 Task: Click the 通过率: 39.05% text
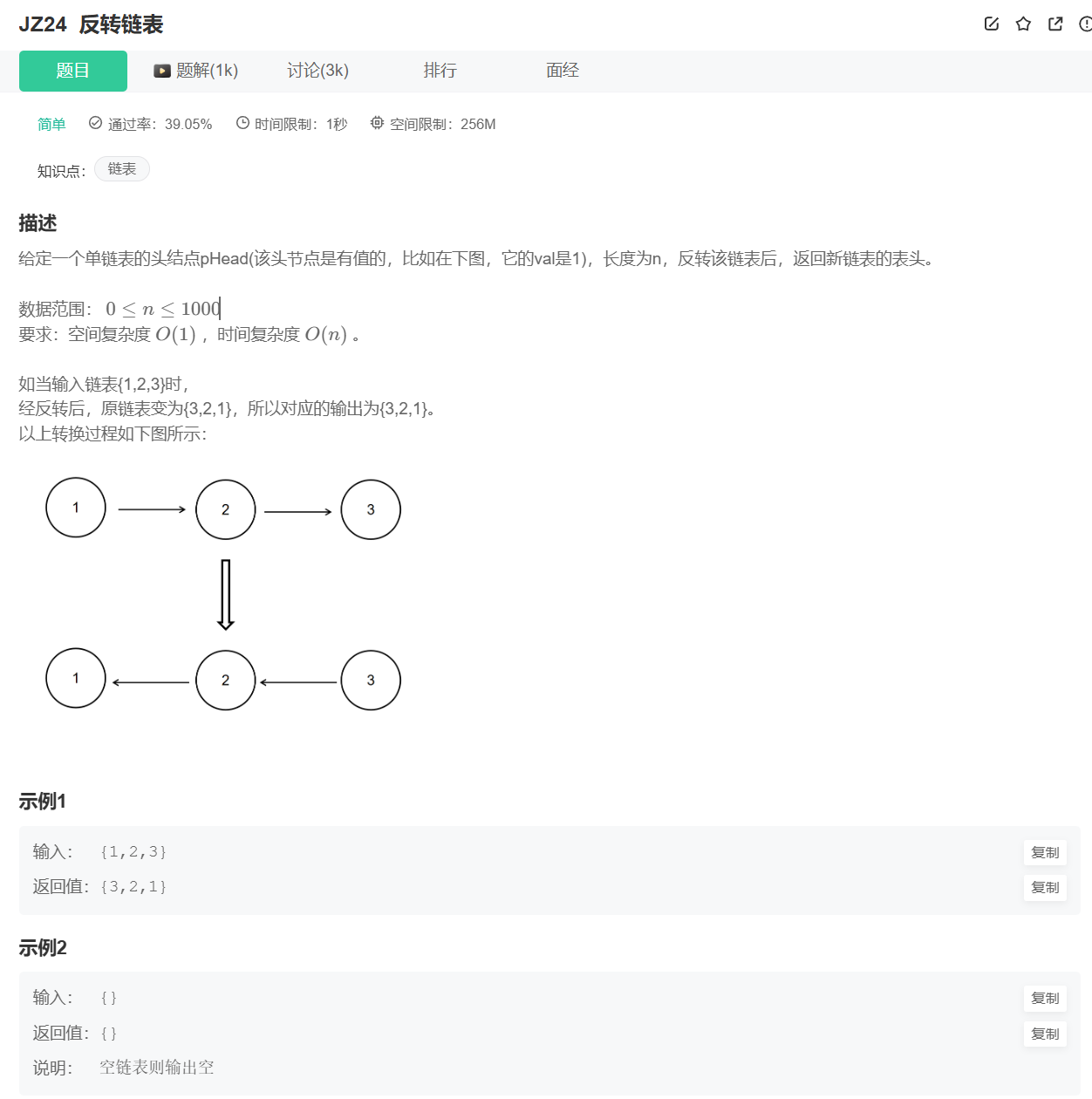click(160, 124)
